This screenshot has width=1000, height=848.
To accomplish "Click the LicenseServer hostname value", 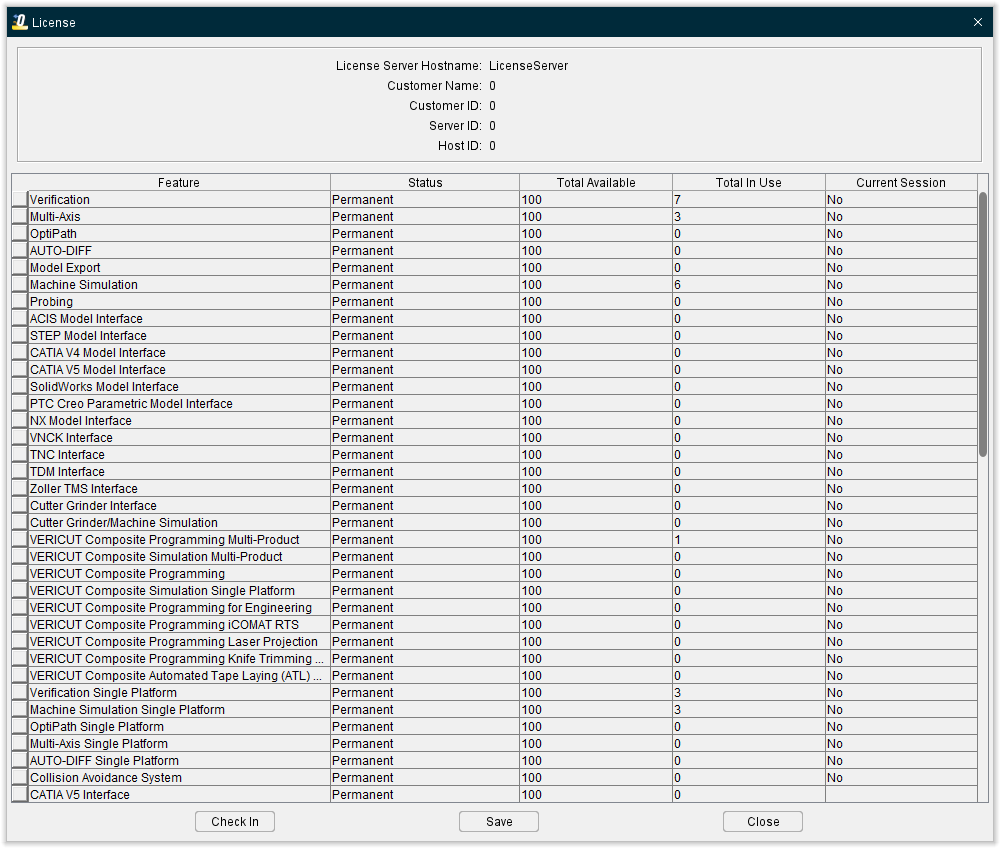I will coord(528,66).
